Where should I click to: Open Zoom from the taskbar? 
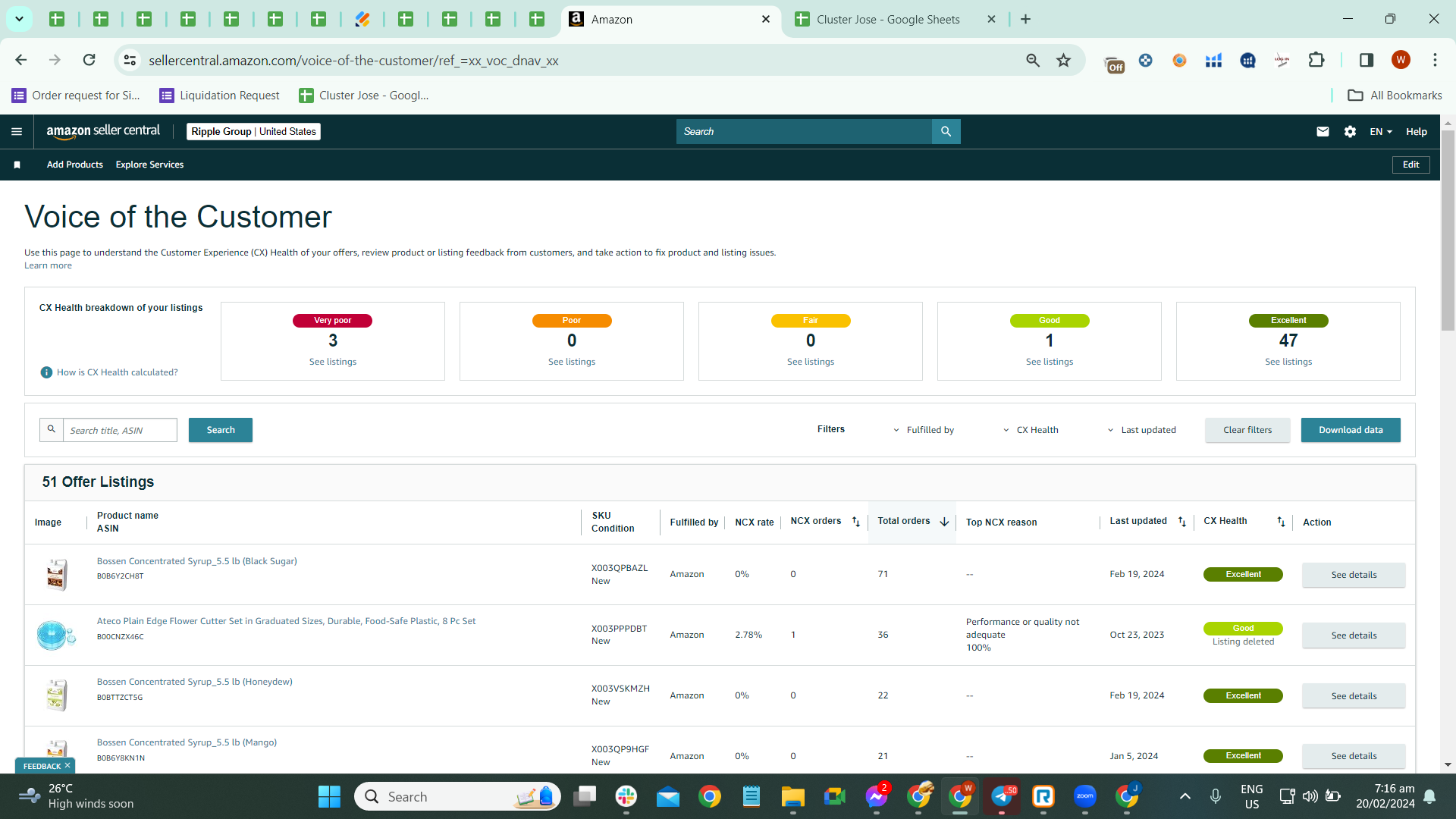coord(1085,796)
